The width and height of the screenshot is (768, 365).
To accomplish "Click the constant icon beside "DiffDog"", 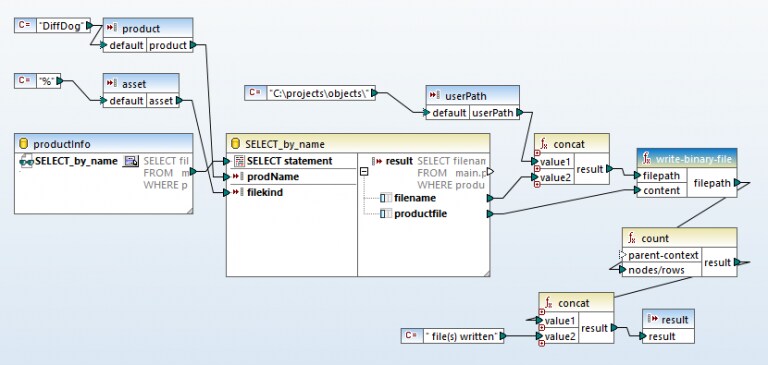I will click(x=25, y=25).
